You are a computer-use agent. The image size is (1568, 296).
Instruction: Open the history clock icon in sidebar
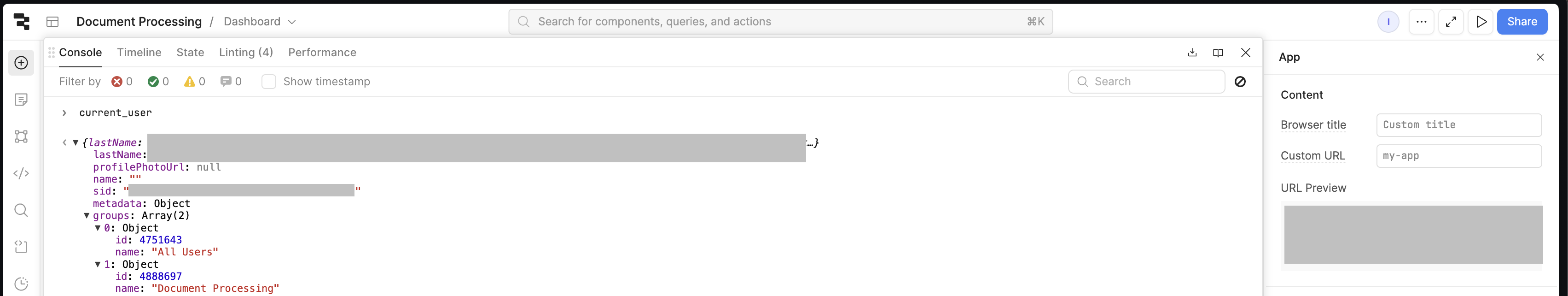coord(21,284)
